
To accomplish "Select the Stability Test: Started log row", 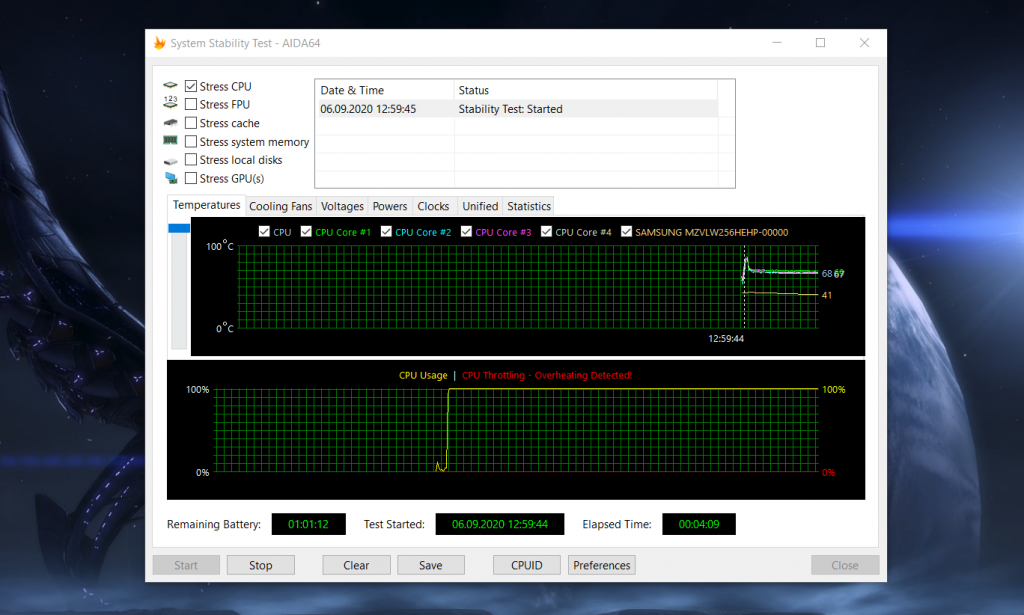I will pyautogui.click(x=517, y=109).
